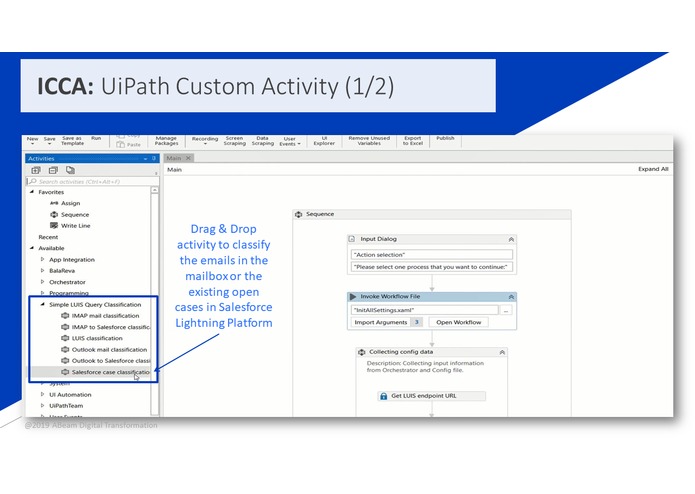Click Save as Template in the ribbon
This screenshot has width=695, height=494.
[72, 140]
